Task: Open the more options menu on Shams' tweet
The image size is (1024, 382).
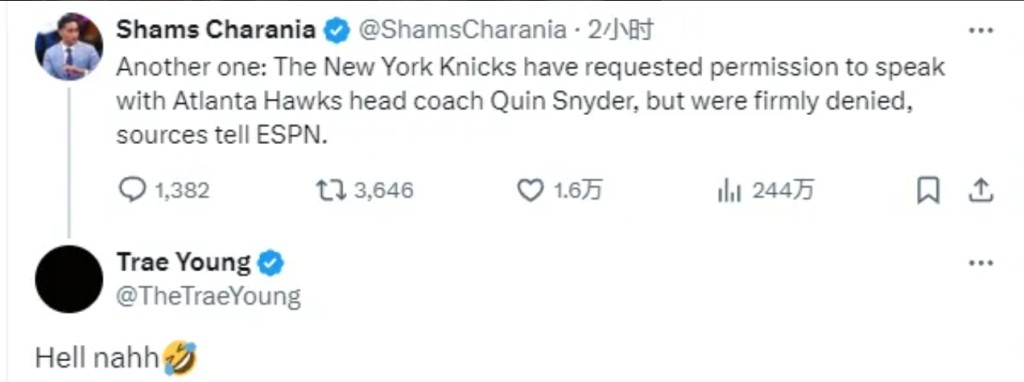Action: [980, 31]
